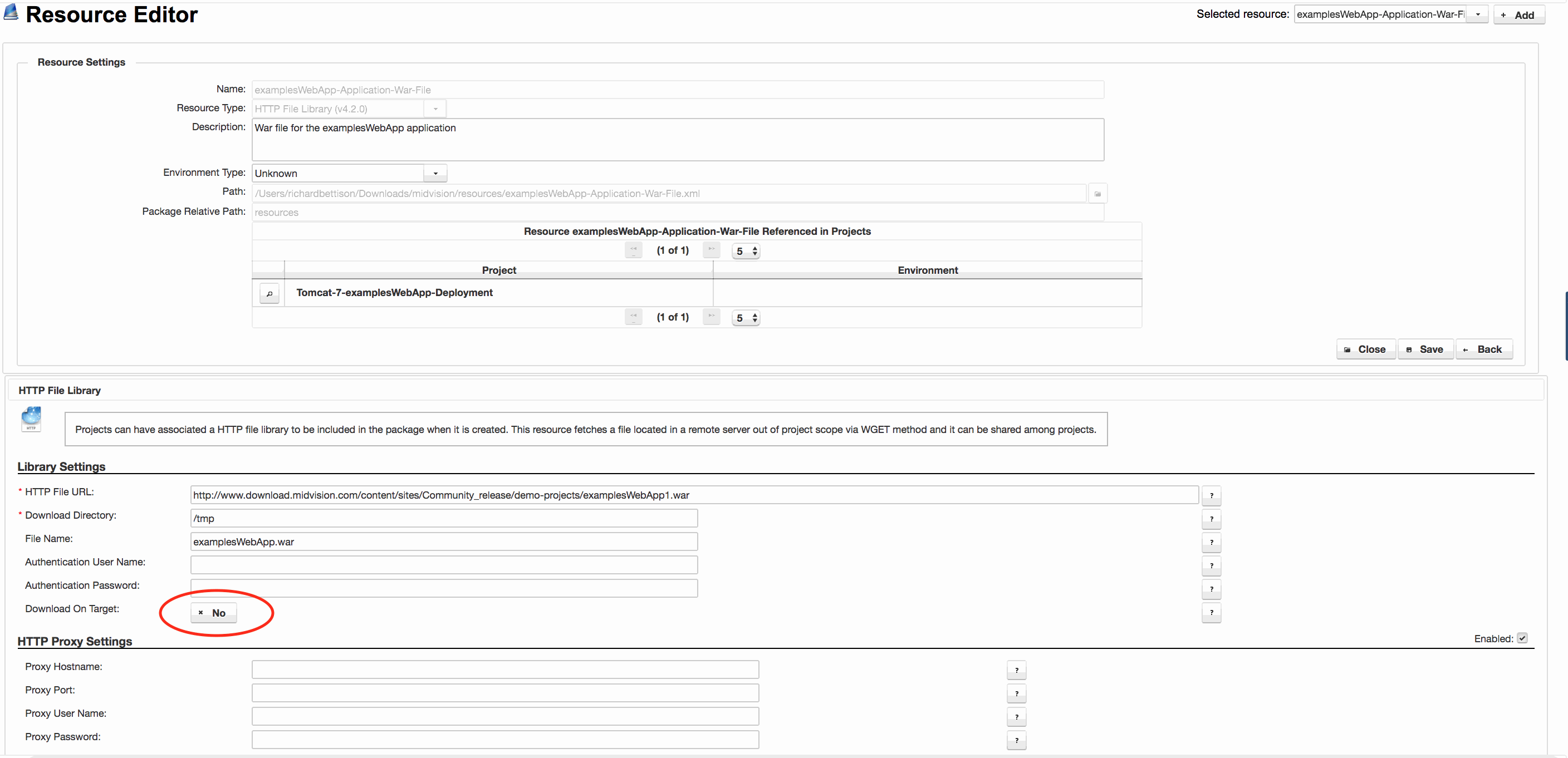Click the Path text field

pos(669,194)
